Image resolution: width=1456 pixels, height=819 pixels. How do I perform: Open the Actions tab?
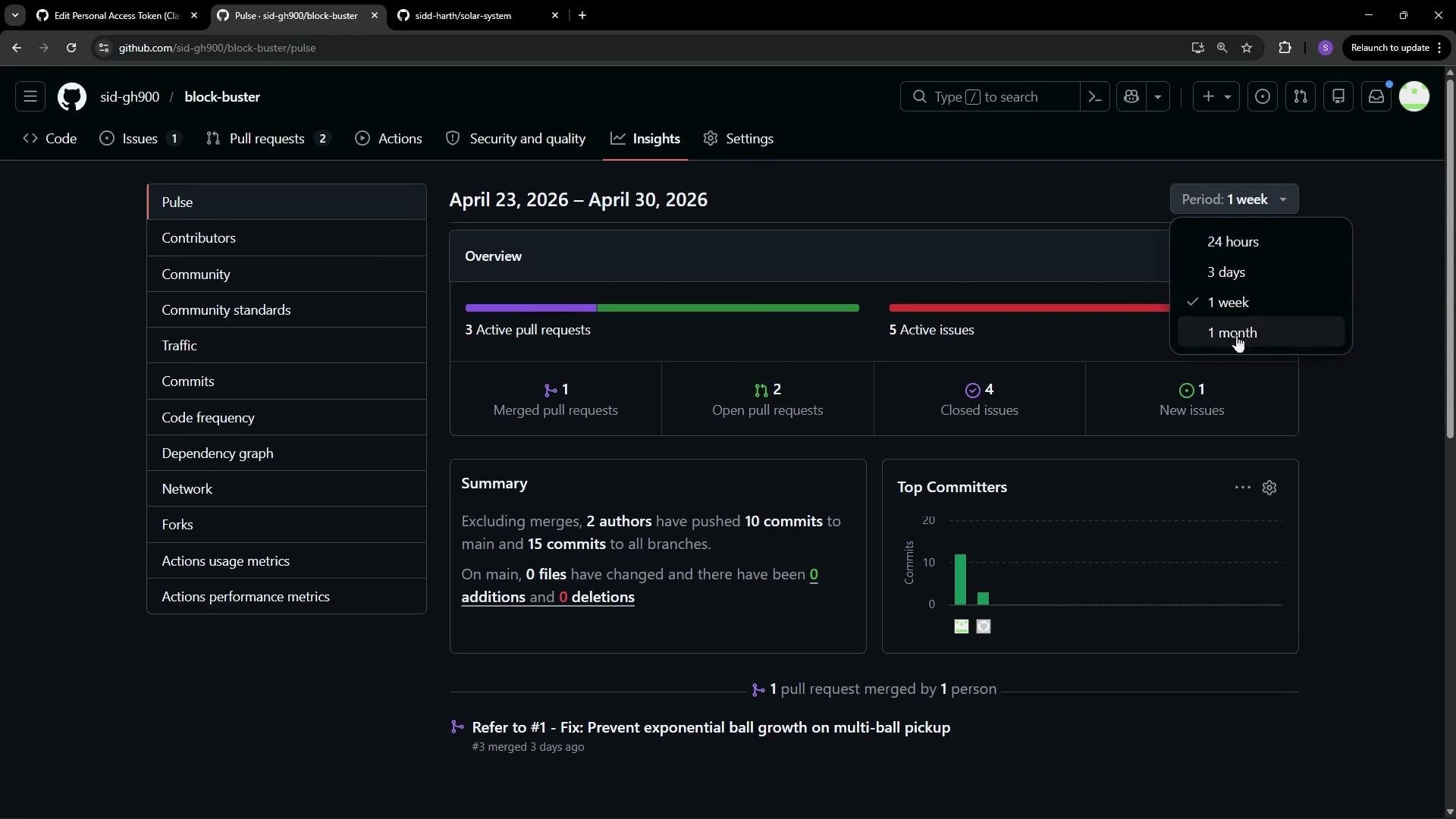[x=389, y=139]
